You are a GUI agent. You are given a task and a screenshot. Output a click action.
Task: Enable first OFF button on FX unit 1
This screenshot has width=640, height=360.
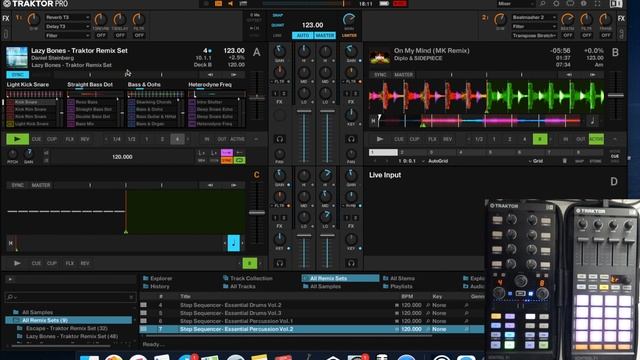point(101,36)
